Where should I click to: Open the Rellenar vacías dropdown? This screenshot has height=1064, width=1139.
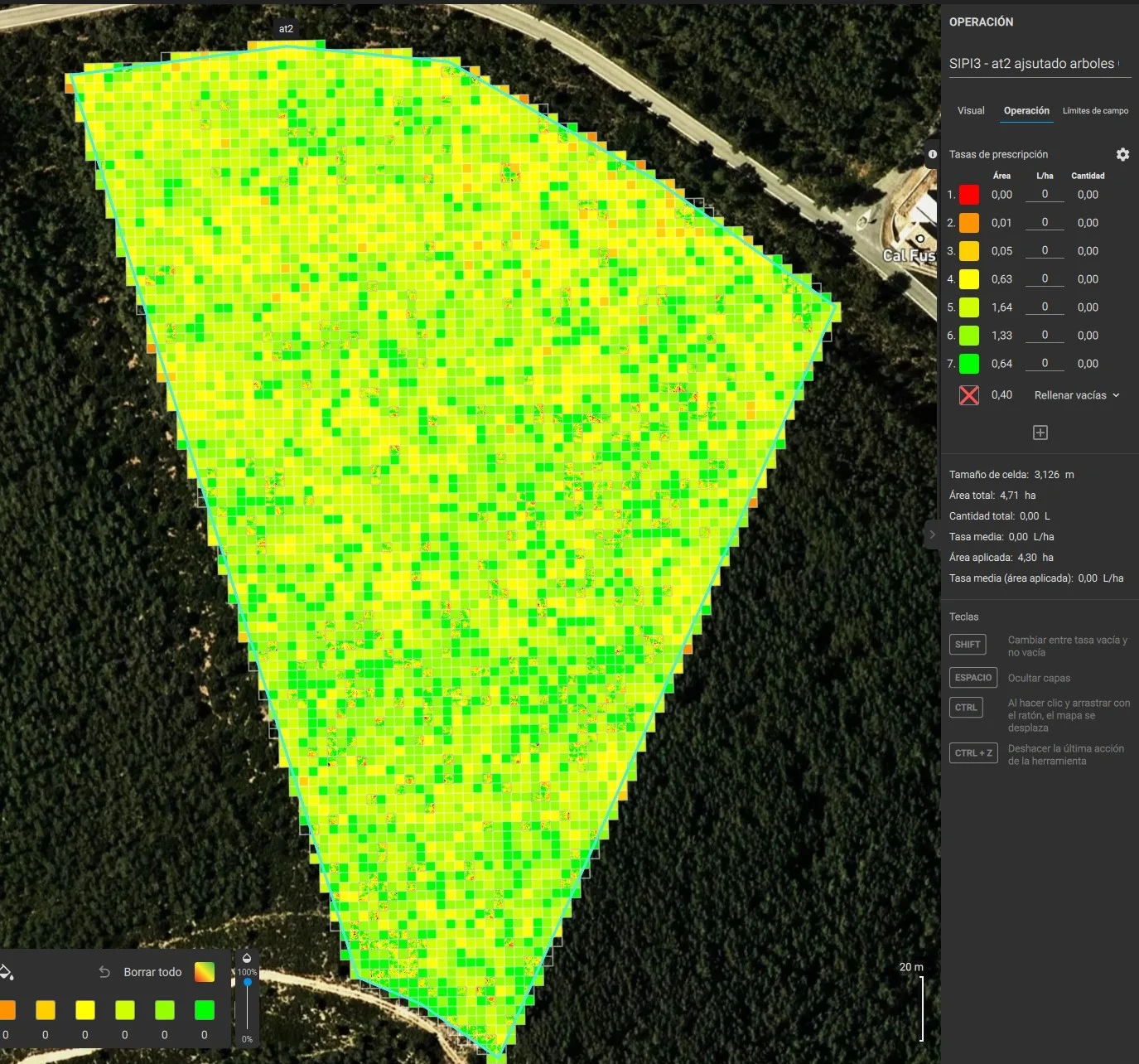click(x=1076, y=395)
